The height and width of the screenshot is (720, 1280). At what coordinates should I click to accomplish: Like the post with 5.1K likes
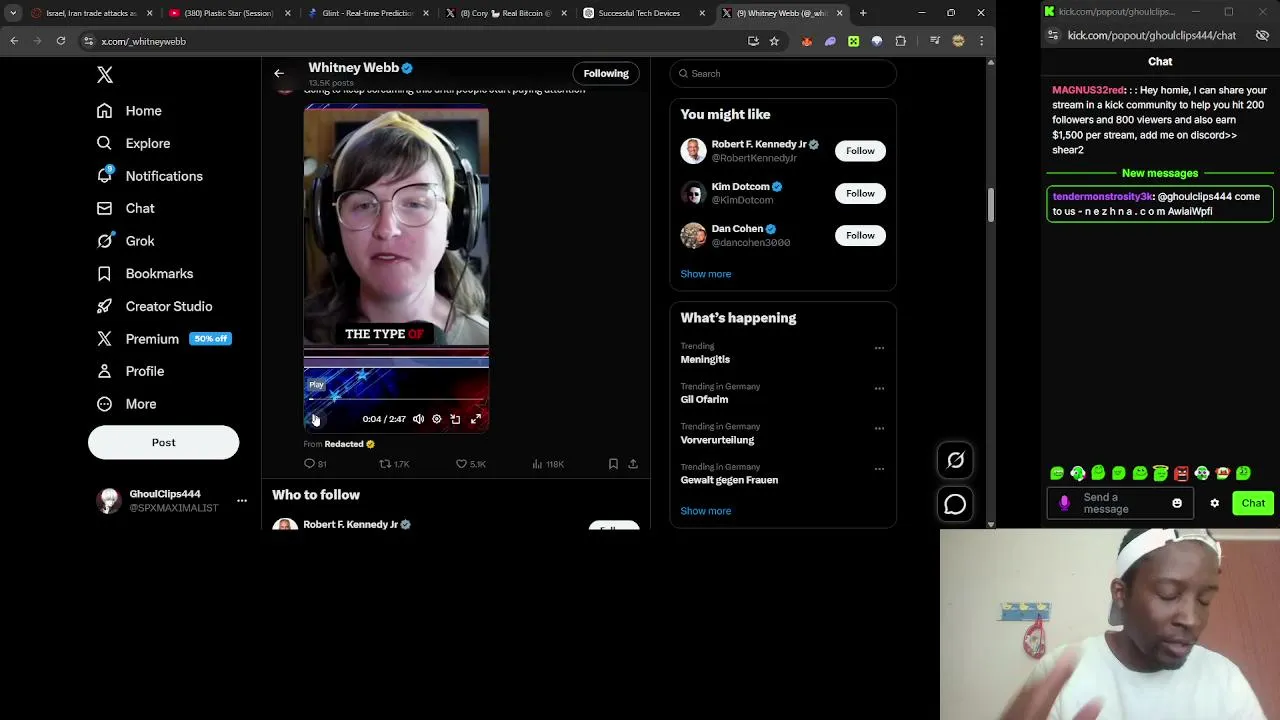click(x=470, y=464)
